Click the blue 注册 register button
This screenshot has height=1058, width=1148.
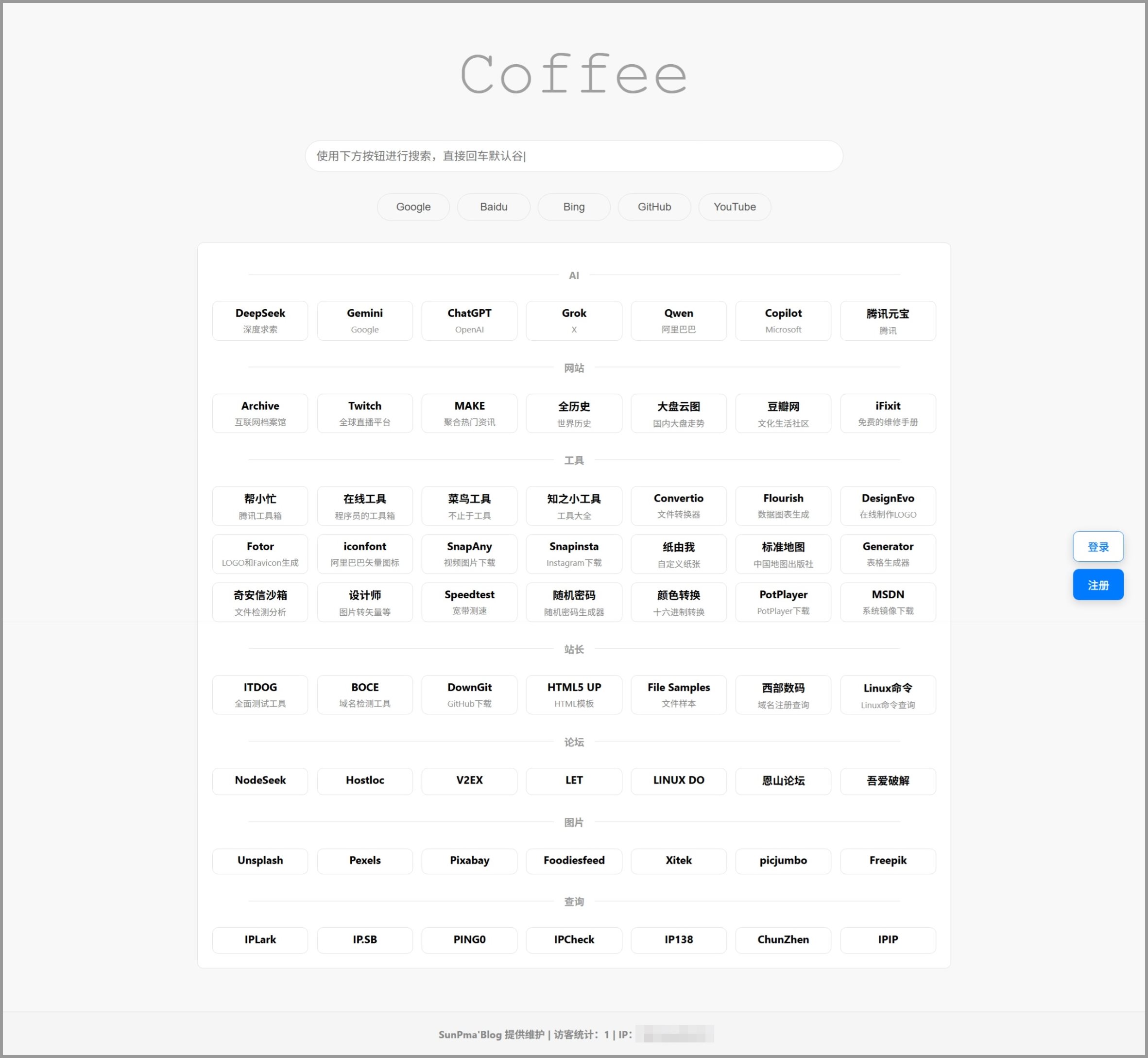click(x=1097, y=585)
